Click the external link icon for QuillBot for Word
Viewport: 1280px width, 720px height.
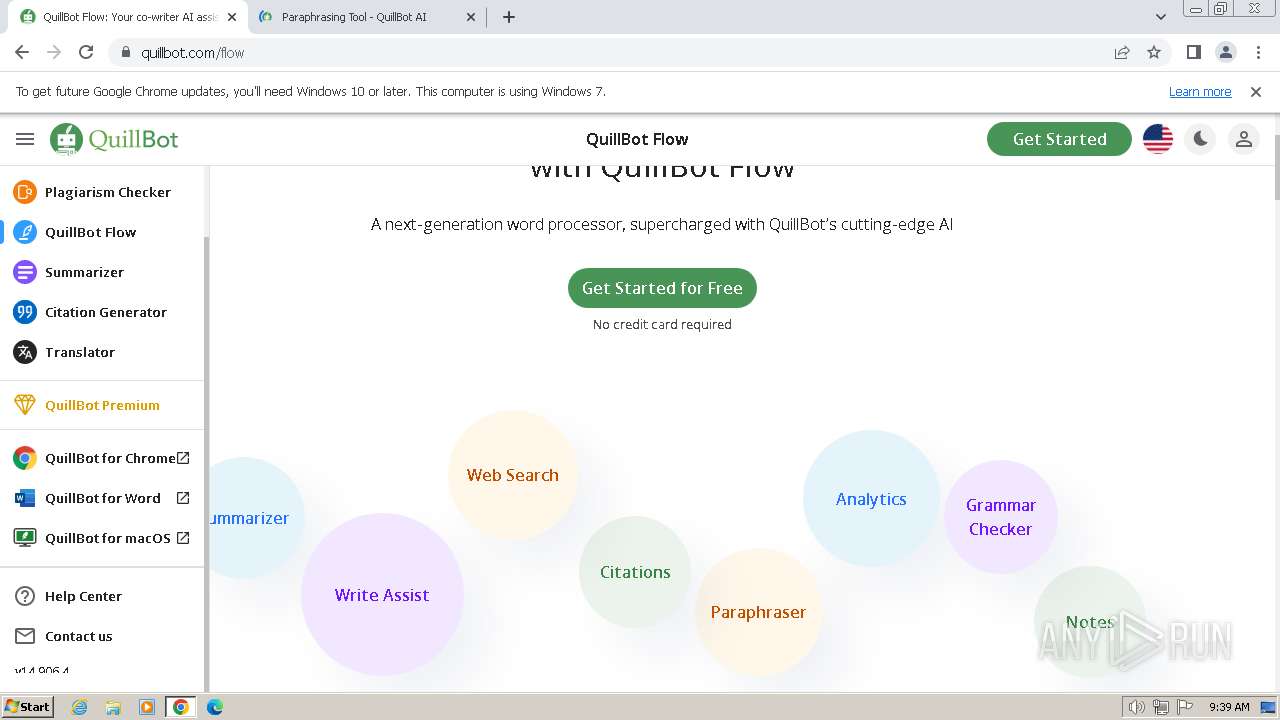coord(183,498)
